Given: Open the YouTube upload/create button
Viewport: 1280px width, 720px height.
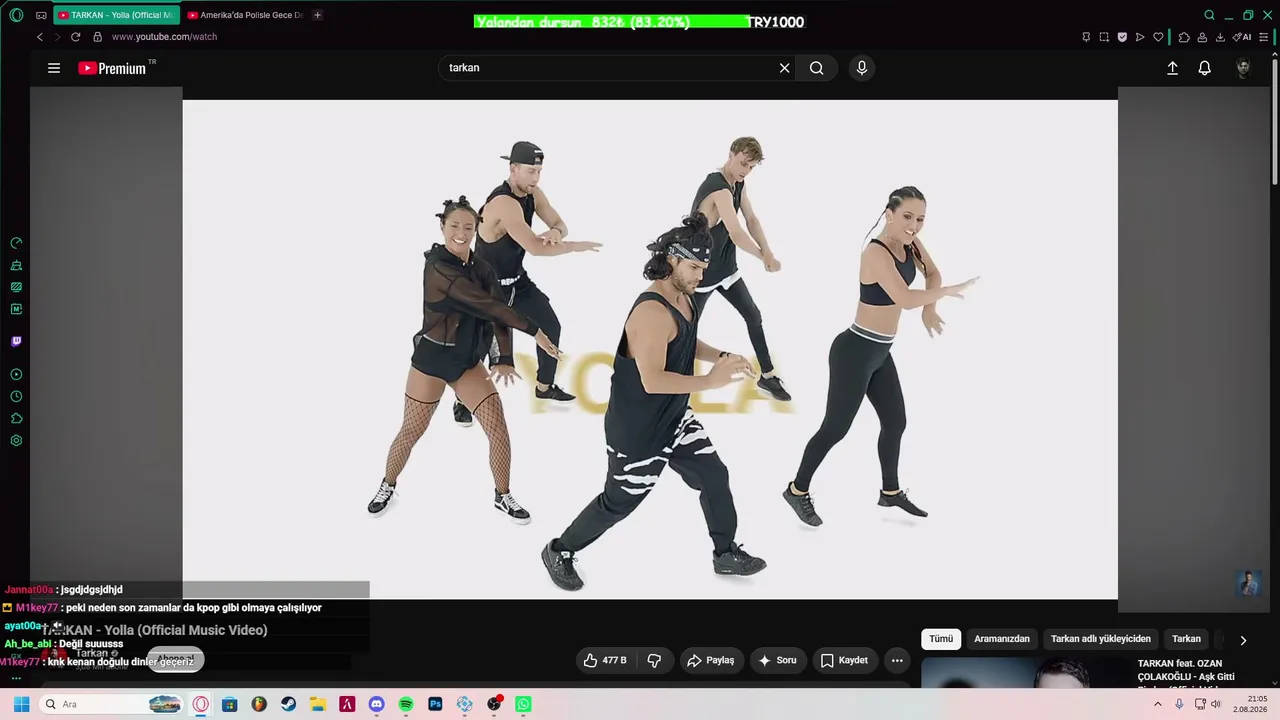Looking at the screenshot, I should pos(1172,68).
